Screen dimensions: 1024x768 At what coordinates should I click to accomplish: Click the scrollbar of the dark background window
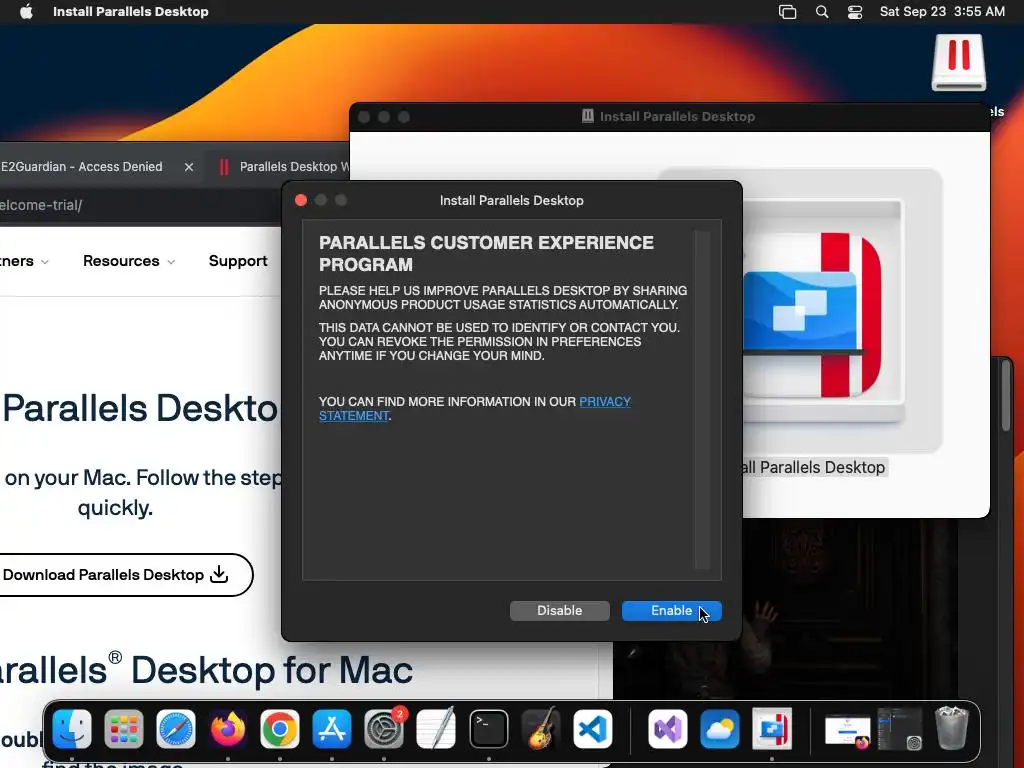pos(1006,398)
